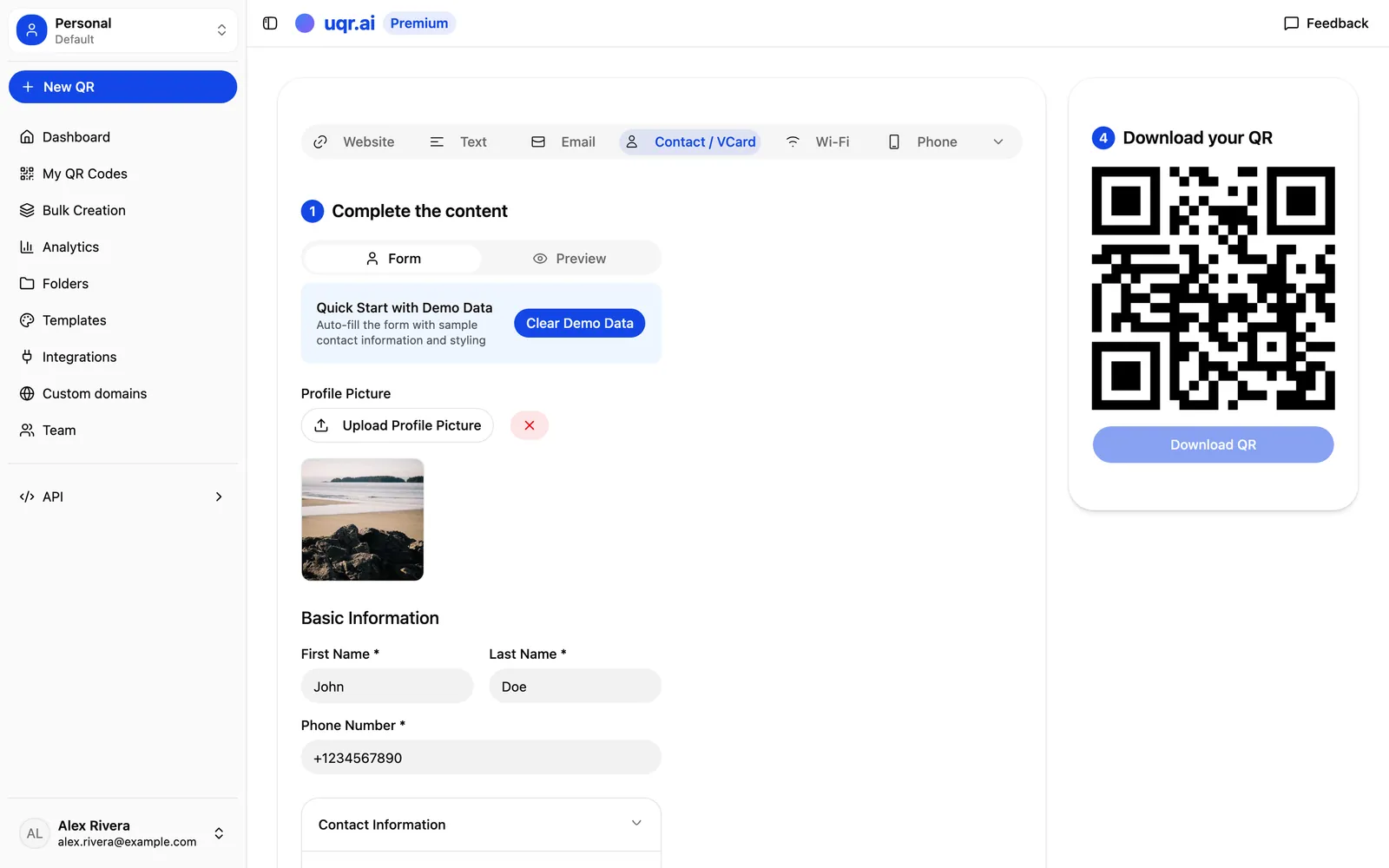
Task: Click Templates palette icon
Action: [x=27, y=320]
